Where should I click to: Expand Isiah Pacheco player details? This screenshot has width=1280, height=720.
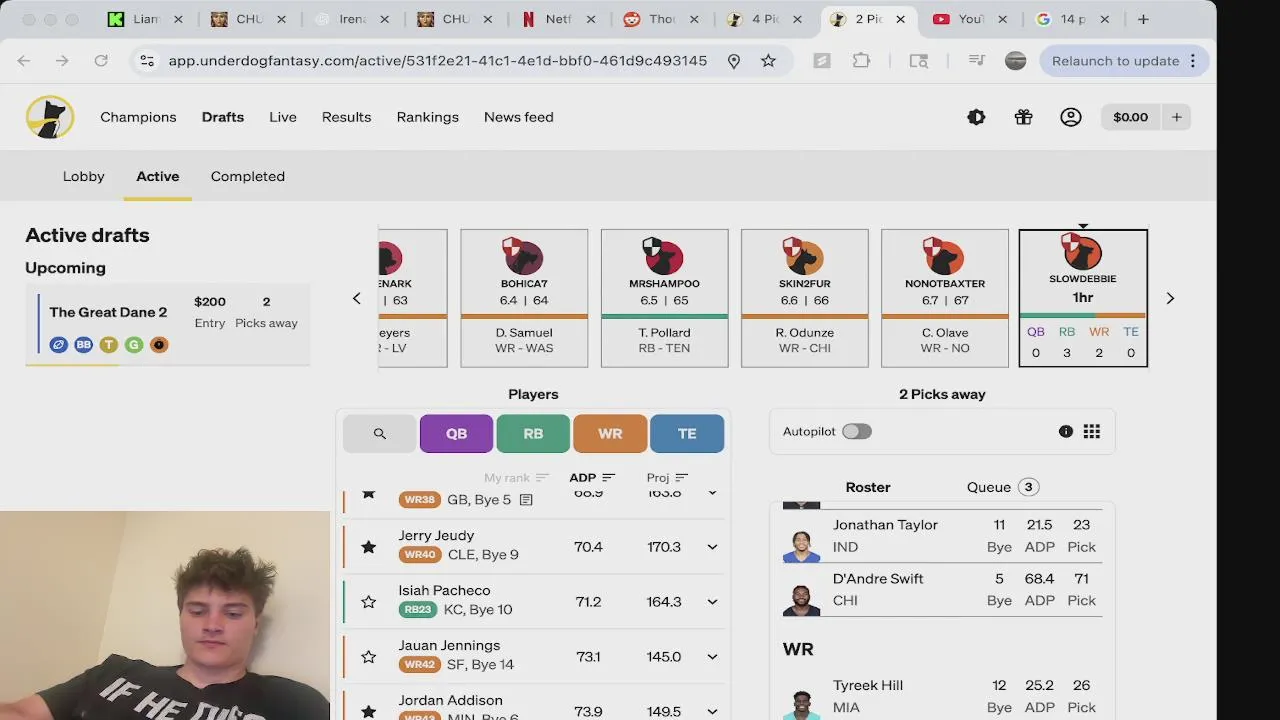coord(712,602)
